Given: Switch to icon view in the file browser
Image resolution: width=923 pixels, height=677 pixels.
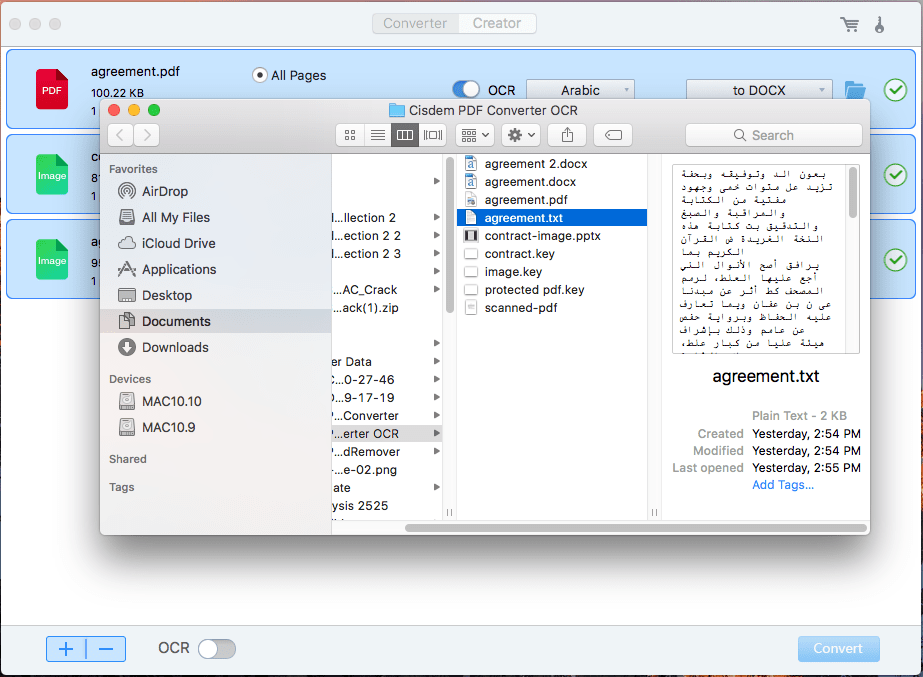Looking at the screenshot, I should (349, 134).
